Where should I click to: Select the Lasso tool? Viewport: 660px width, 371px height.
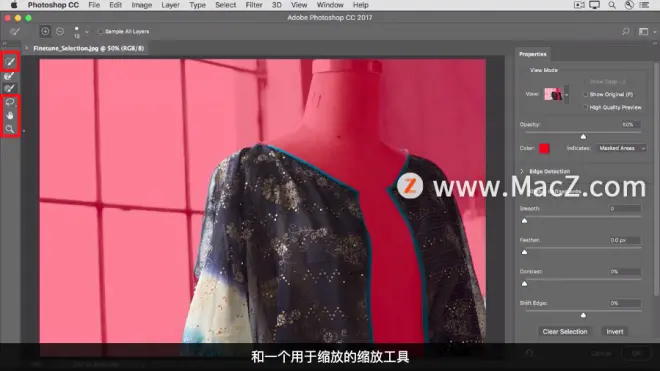(10, 102)
